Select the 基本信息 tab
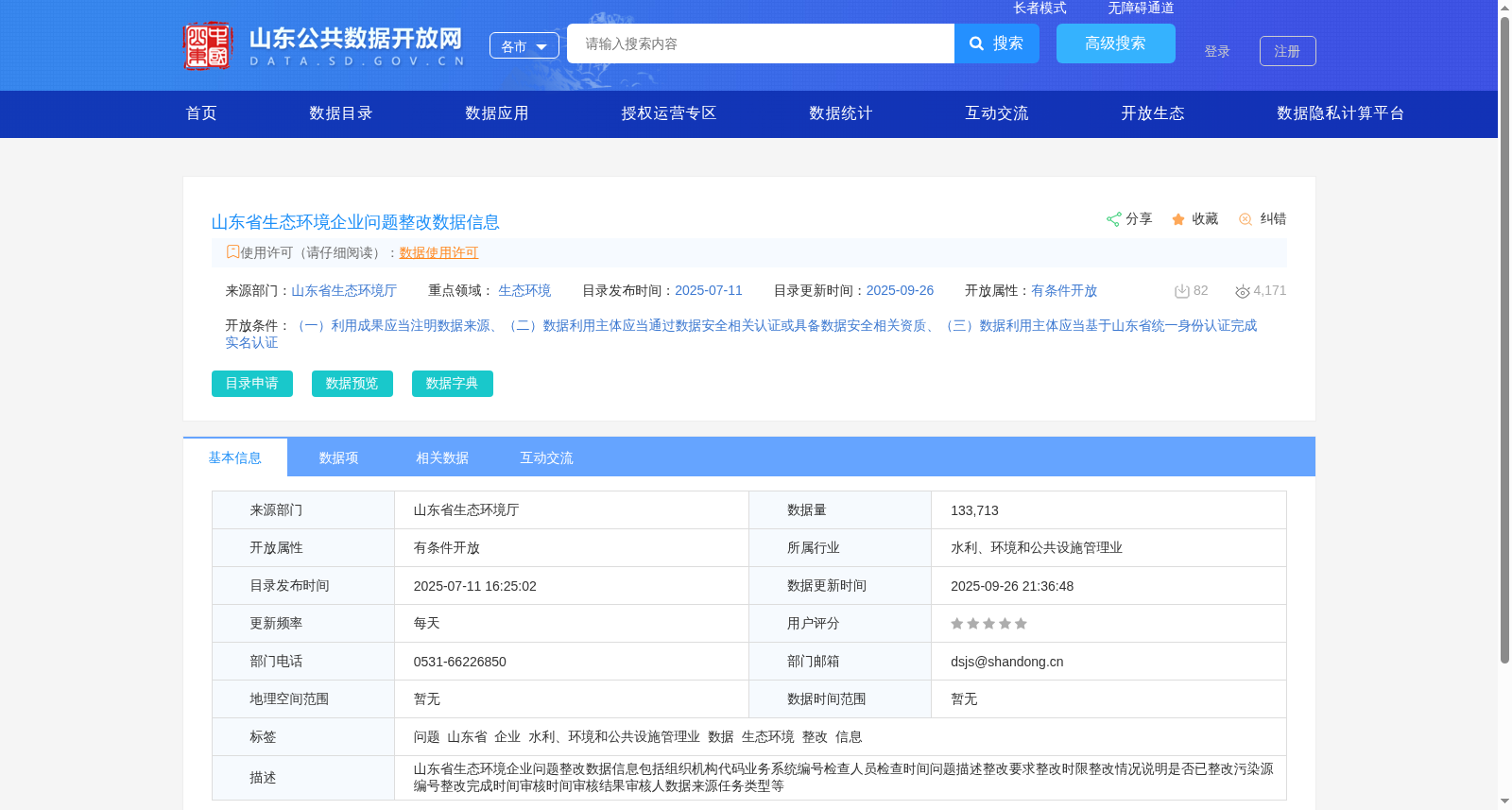This screenshot has height=810, width=1512. (x=235, y=457)
